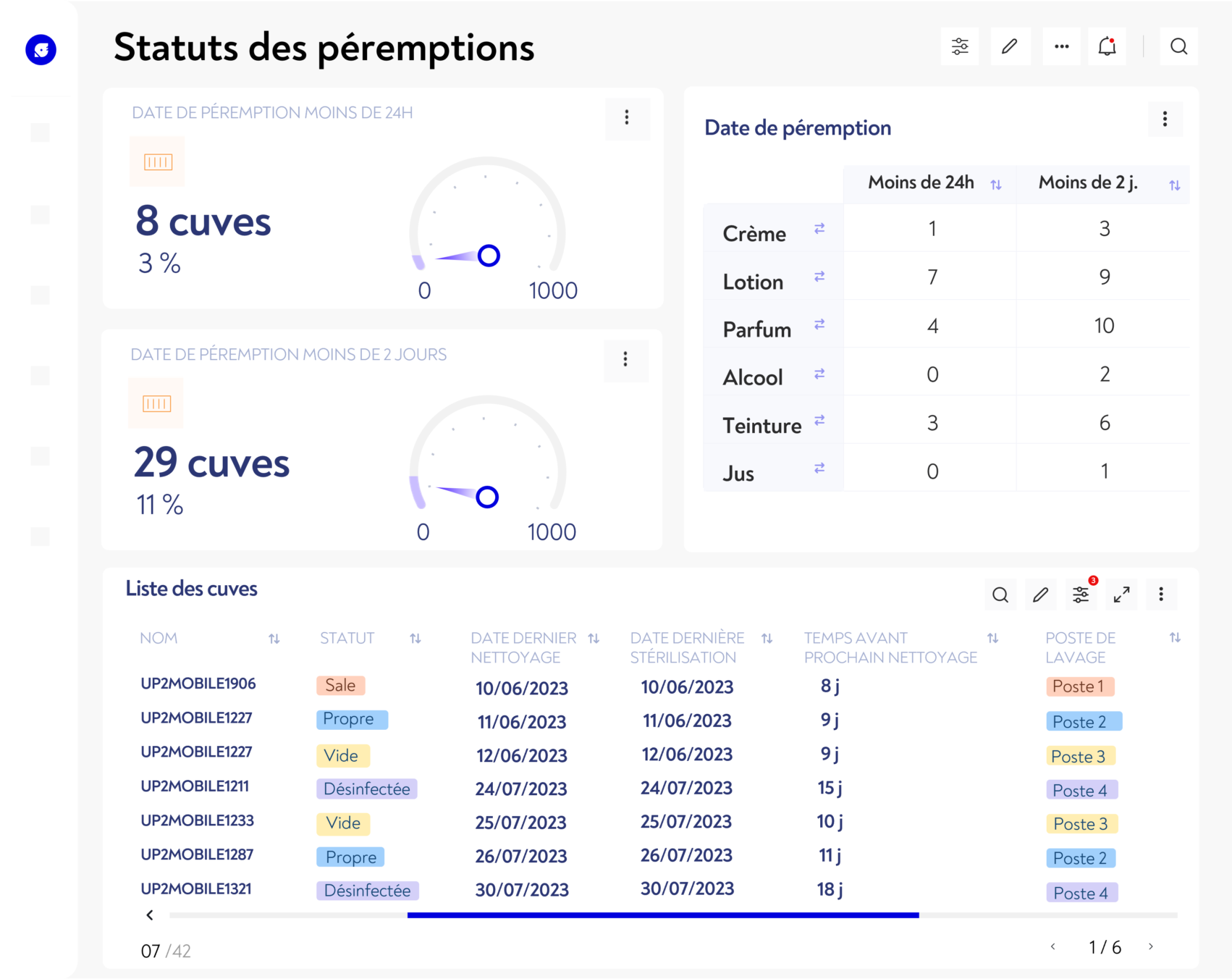Open Liste des cuves filters with badge

tap(1081, 595)
